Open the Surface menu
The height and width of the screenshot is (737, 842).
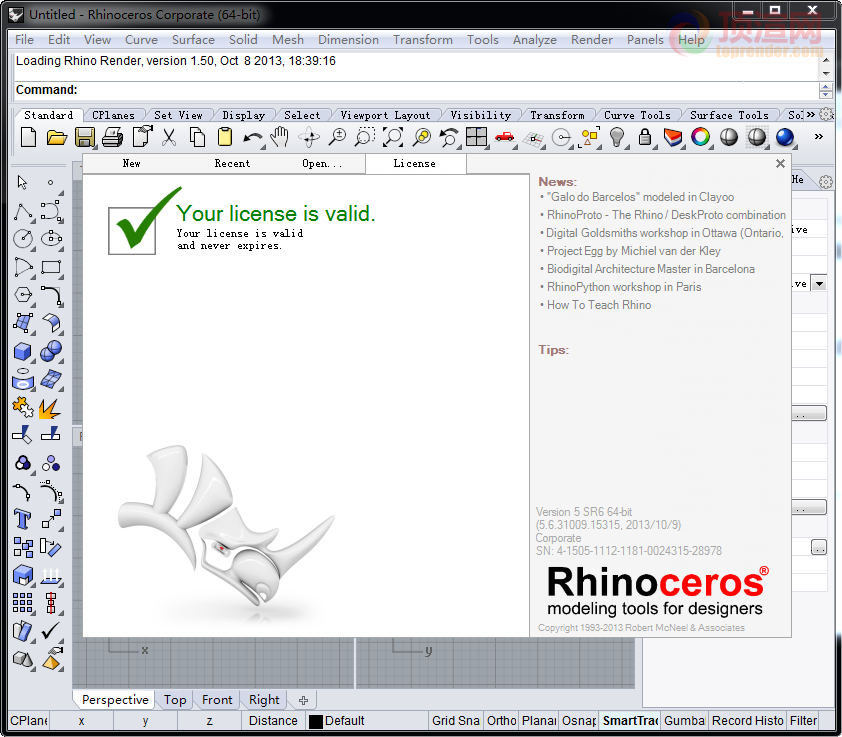(x=193, y=40)
